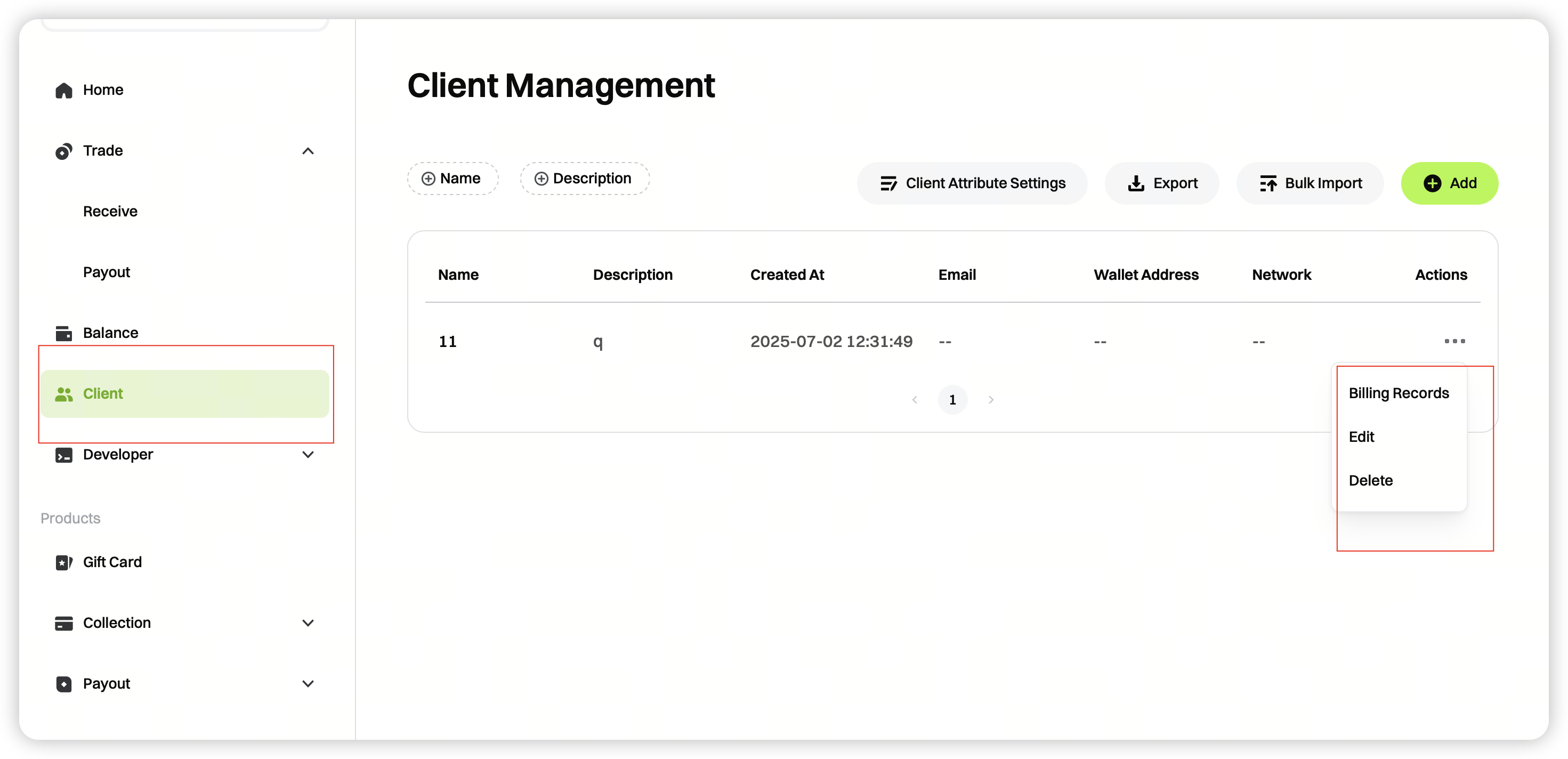Image resolution: width=1568 pixels, height=759 pixels.
Task: Click the Gift Card star icon
Action: (63, 562)
